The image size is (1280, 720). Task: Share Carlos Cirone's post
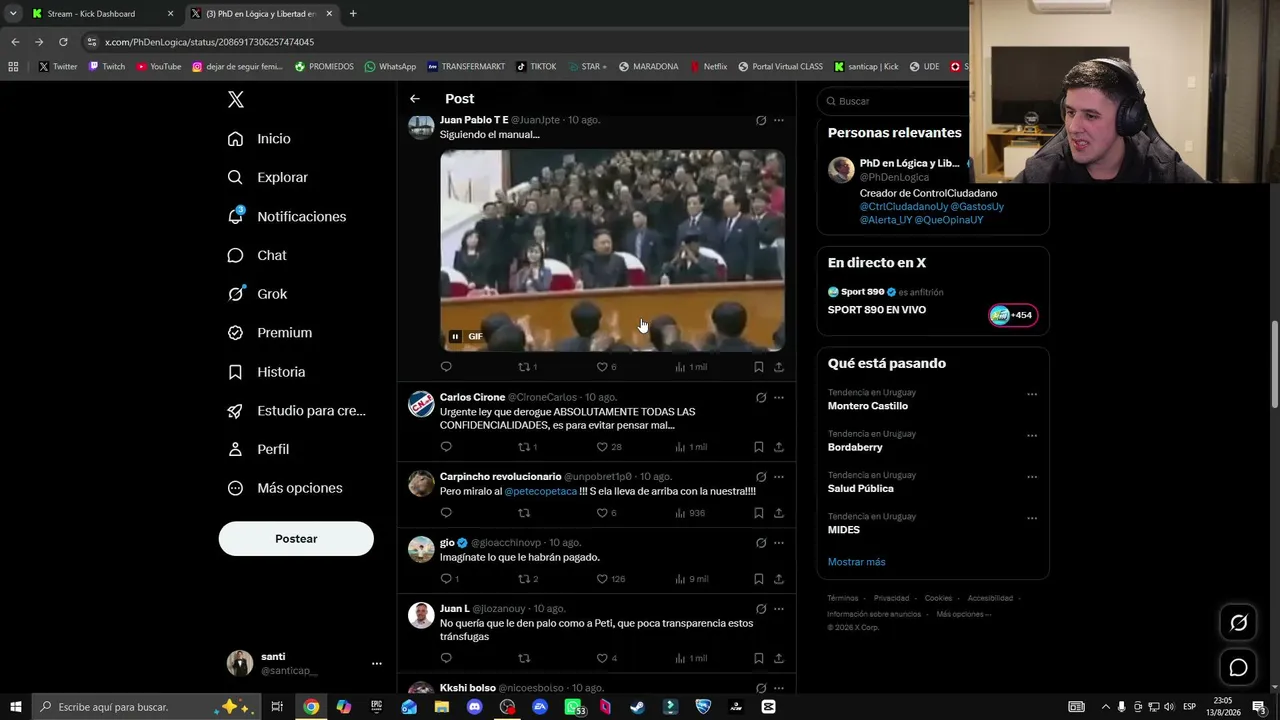779,447
